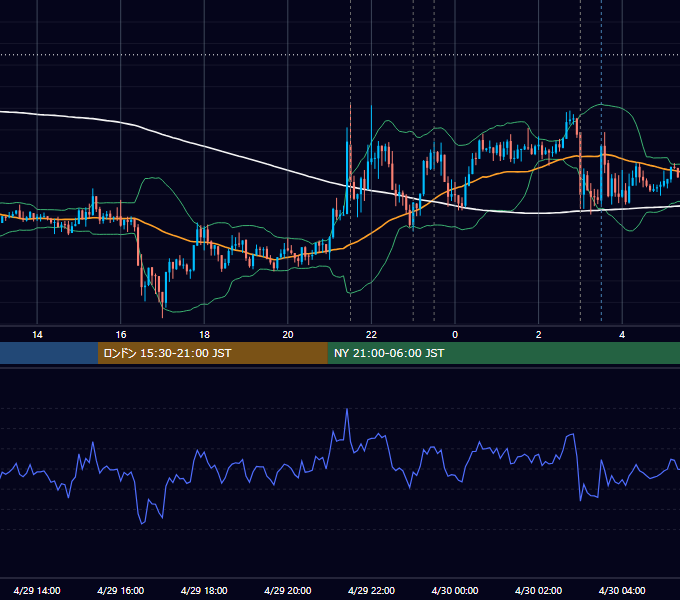Click the blue session bar left of ロンドン
Screen dimensions: 680x600
pyautogui.click(x=49, y=353)
